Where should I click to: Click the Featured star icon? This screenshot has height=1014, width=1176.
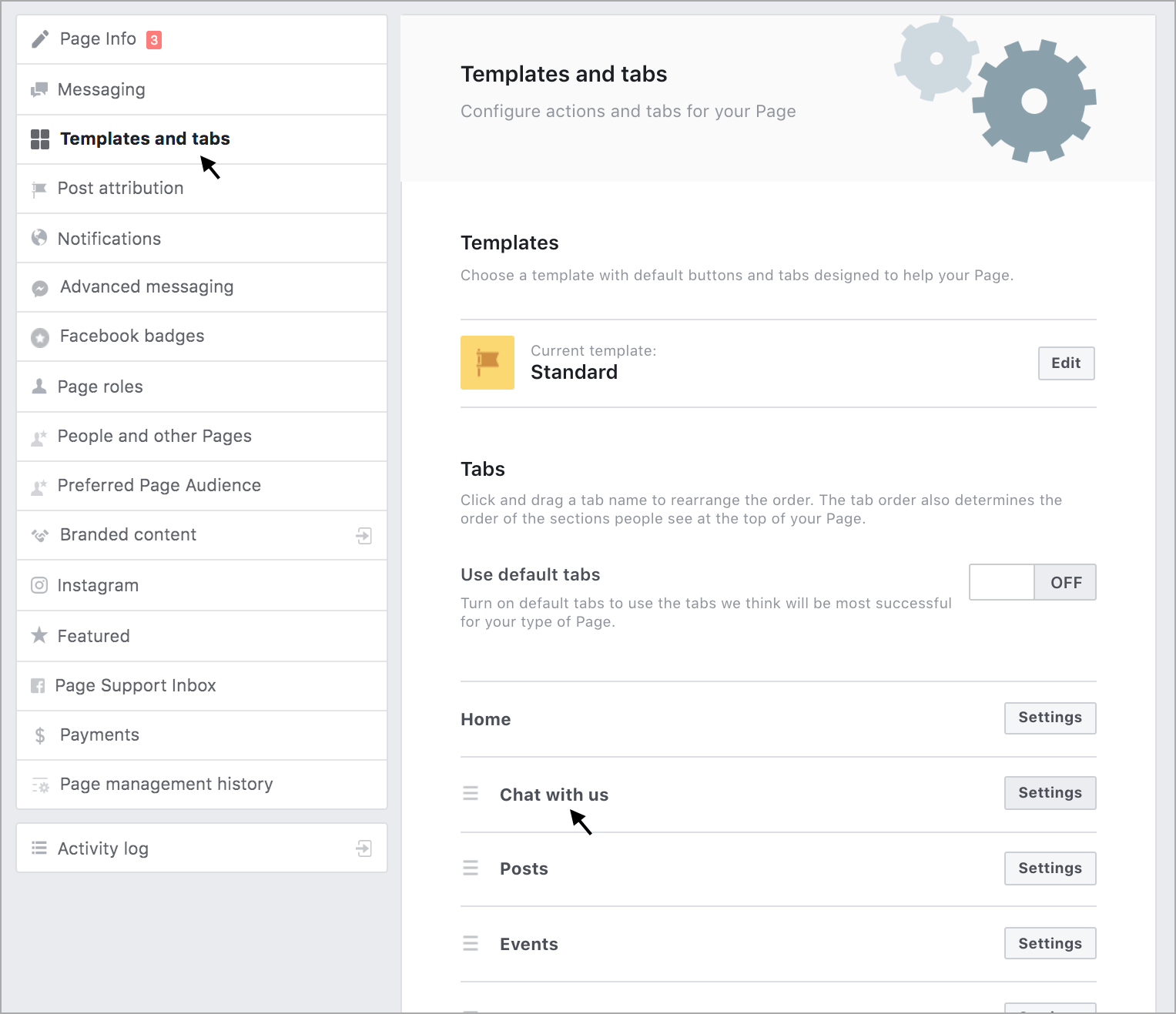coord(39,636)
